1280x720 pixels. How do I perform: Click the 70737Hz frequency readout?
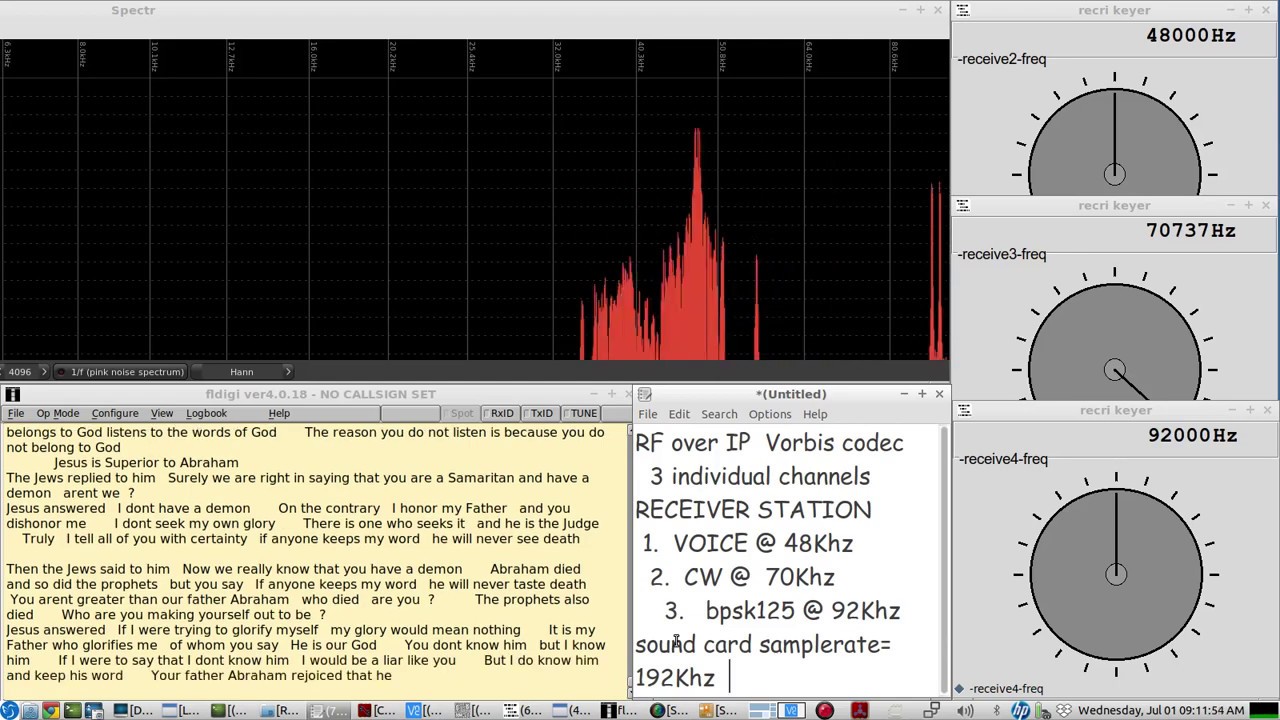[x=1191, y=230]
